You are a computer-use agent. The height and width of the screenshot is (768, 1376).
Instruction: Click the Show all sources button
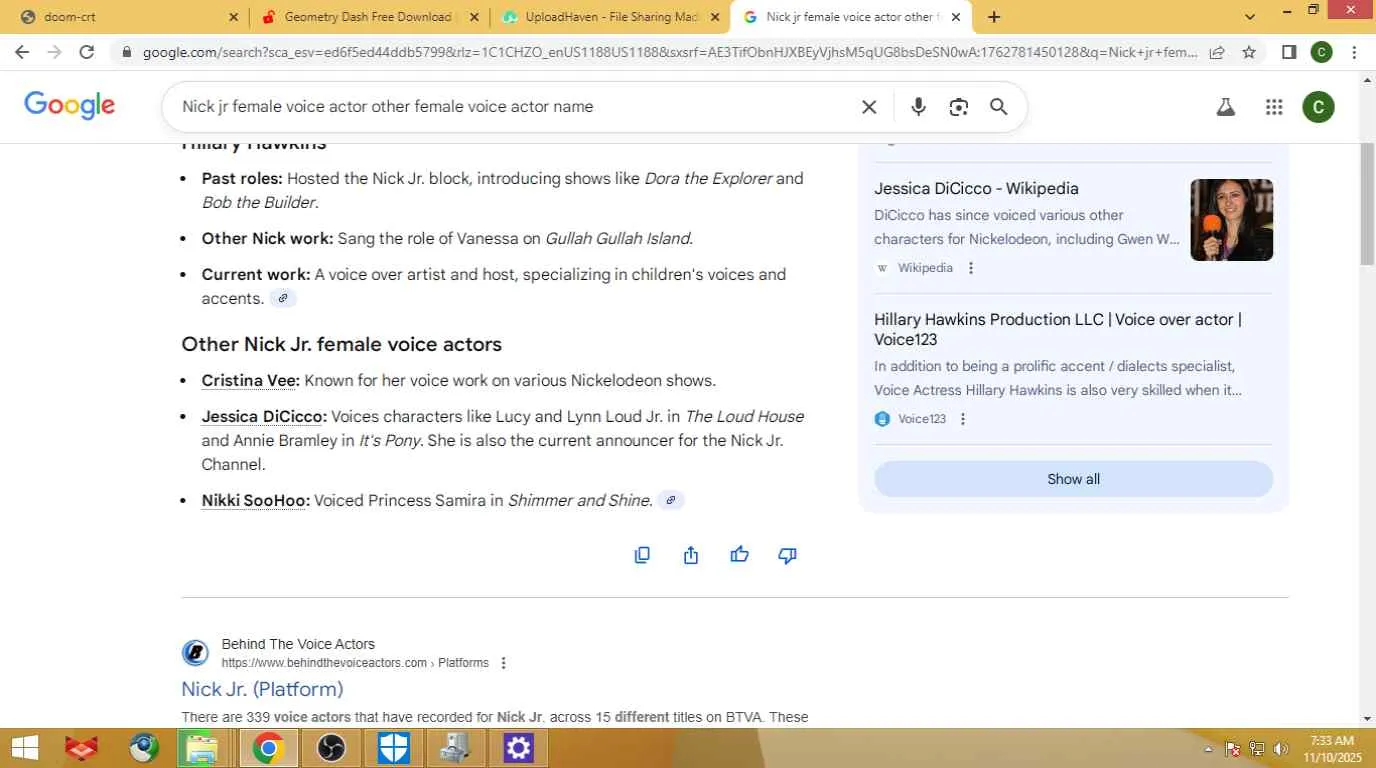(x=1073, y=479)
